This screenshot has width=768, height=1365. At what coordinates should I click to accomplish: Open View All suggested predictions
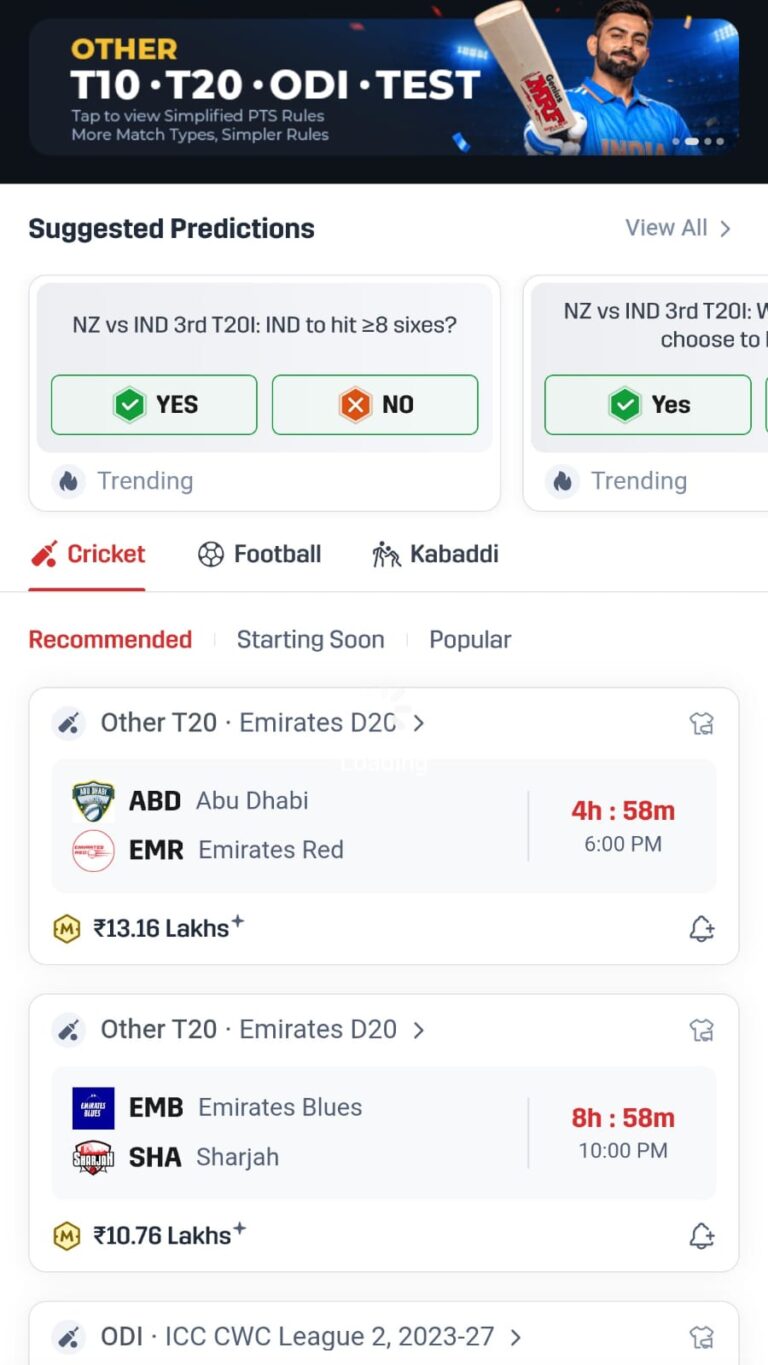(678, 228)
